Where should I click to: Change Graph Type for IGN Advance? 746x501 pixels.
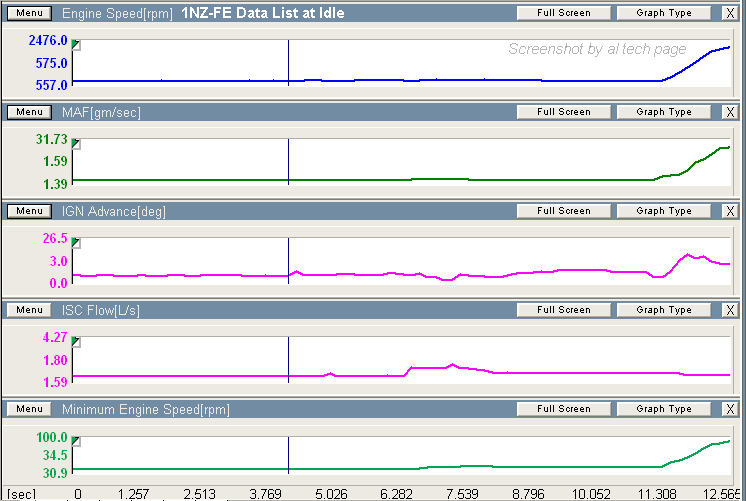click(664, 211)
